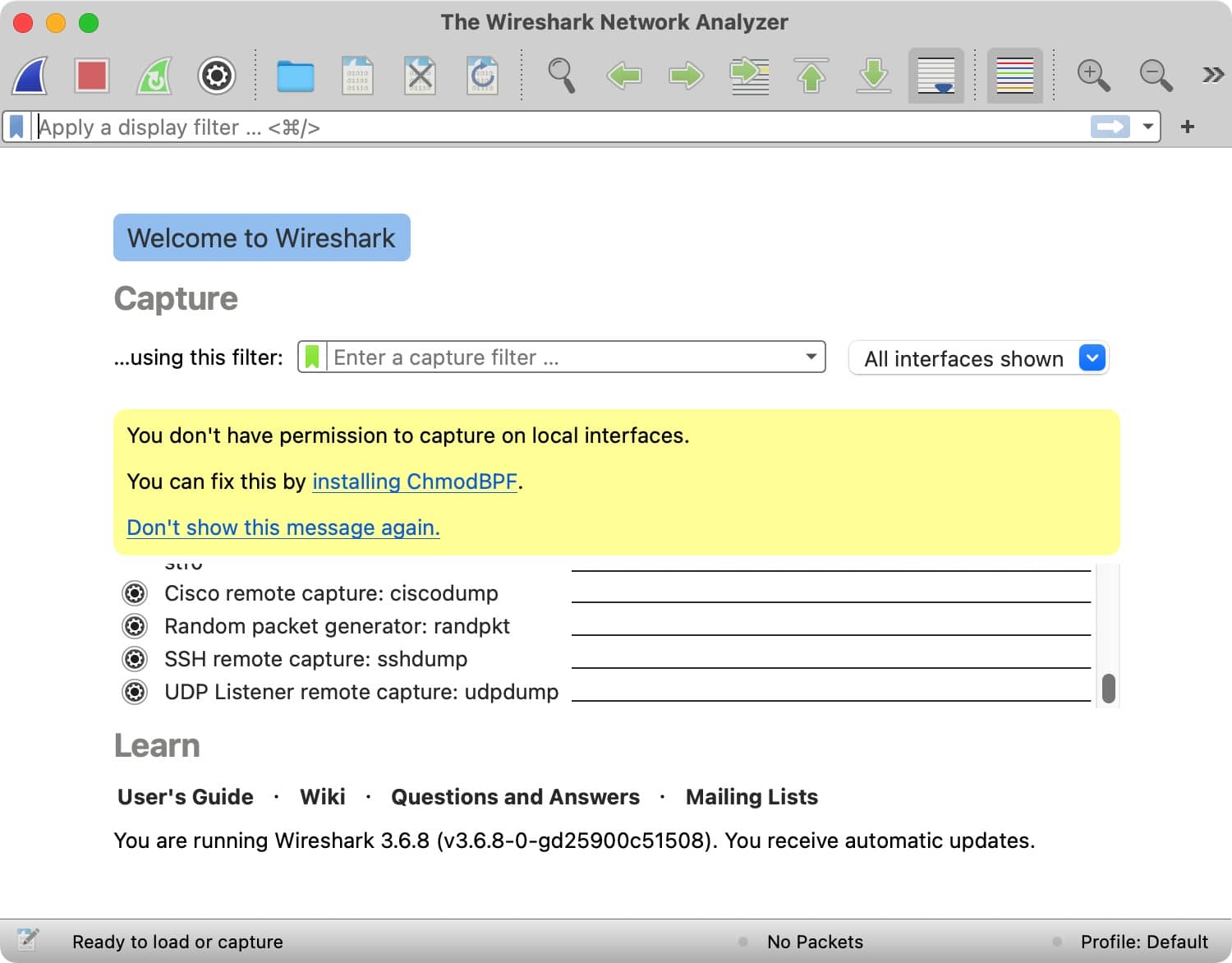Viewport: 1232px width, 963px height.
Task: Select UDP Listener remote capture: udpdump
Action: pos(361,692)
